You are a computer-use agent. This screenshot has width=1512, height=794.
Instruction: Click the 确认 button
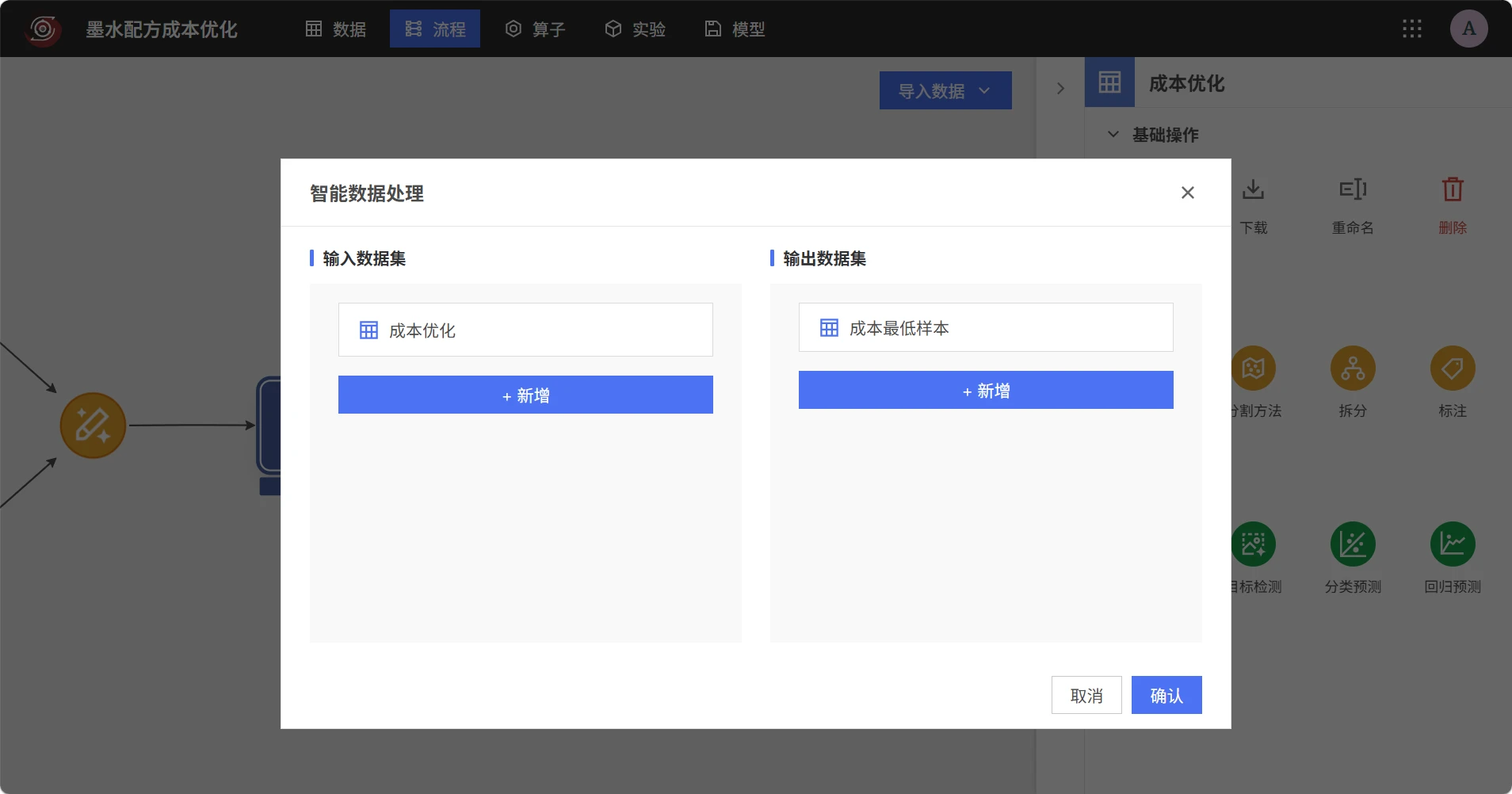(1166, 695)
